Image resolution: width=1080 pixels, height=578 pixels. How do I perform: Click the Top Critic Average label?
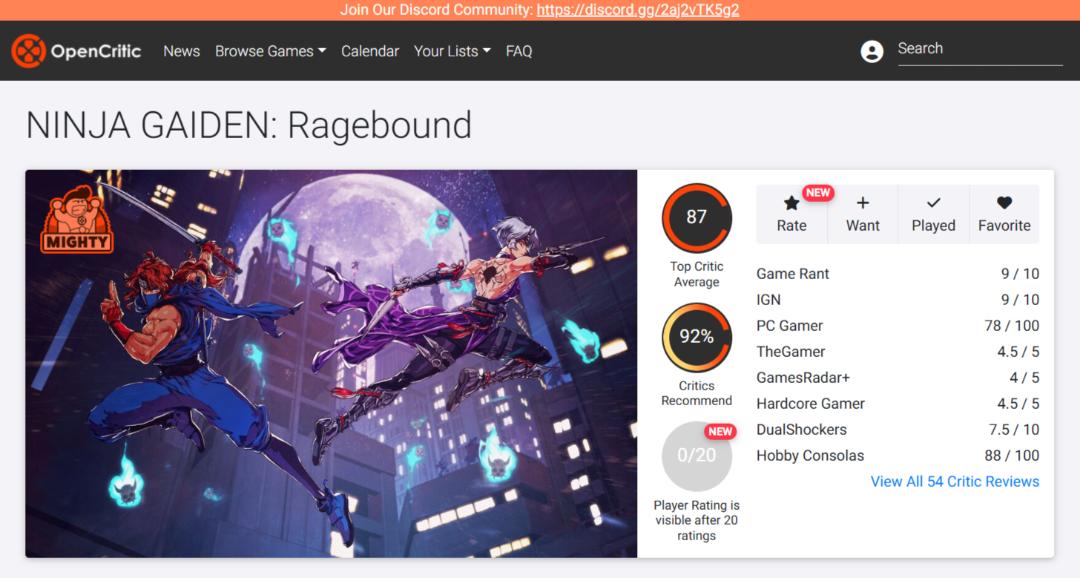696,274
